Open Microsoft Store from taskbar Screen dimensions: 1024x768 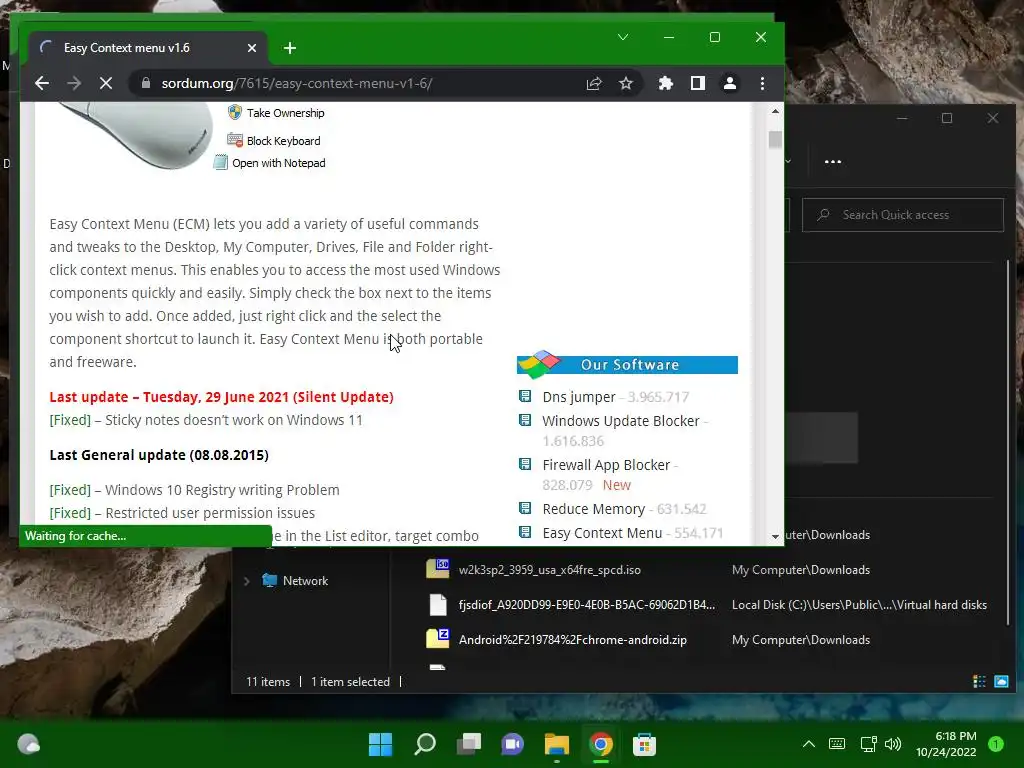(644, 744)
